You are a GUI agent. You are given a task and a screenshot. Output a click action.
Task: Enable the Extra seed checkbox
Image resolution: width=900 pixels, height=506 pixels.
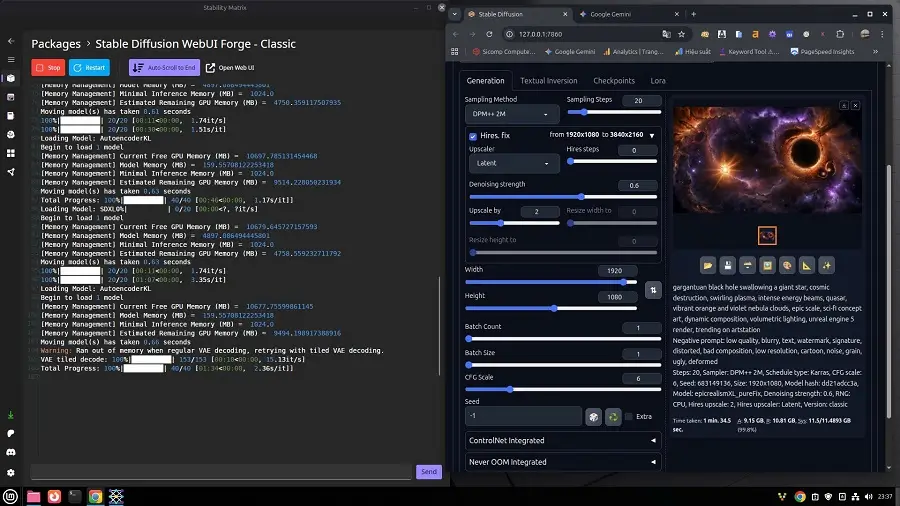pos(628,416)
